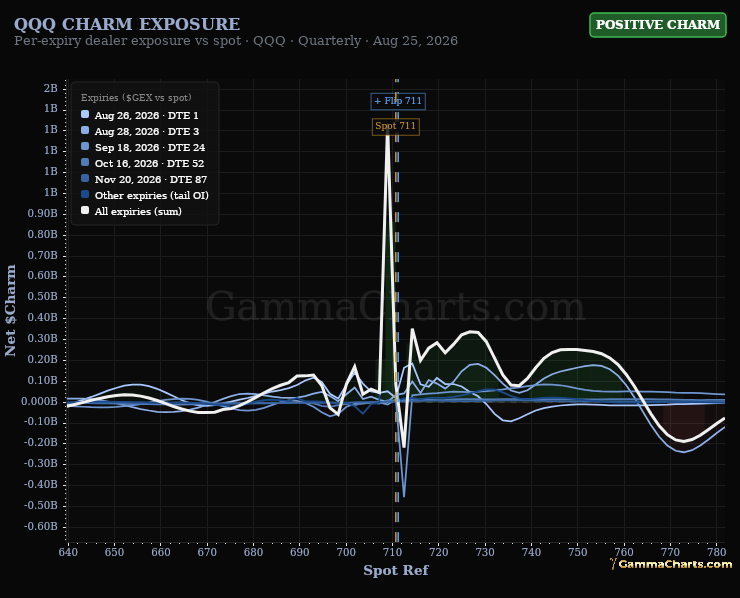Click the -0.10B y-axis tick label
This screenshot has width=740, height=598.
click(41, 421)
